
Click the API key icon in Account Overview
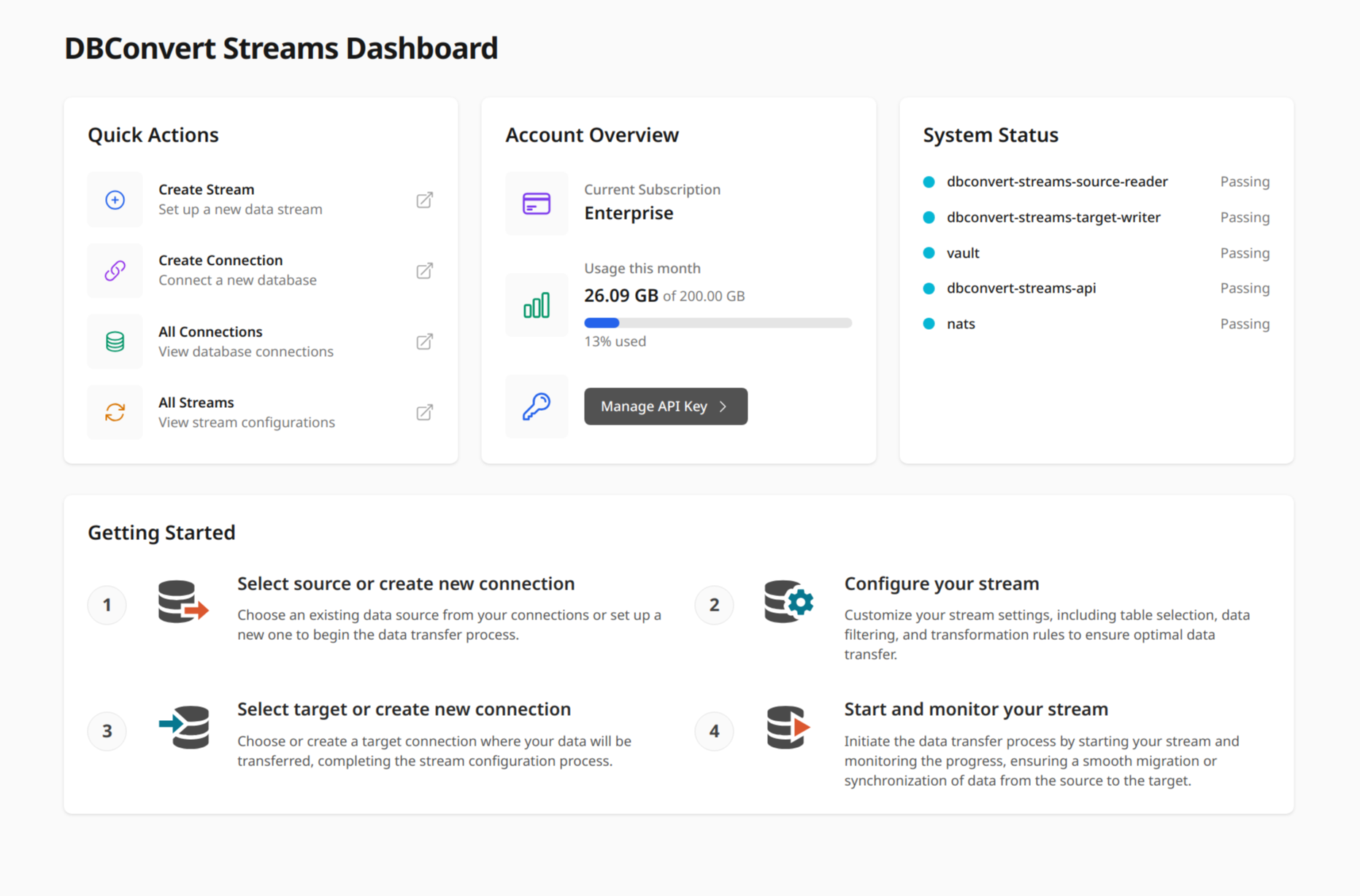point(537,406)
